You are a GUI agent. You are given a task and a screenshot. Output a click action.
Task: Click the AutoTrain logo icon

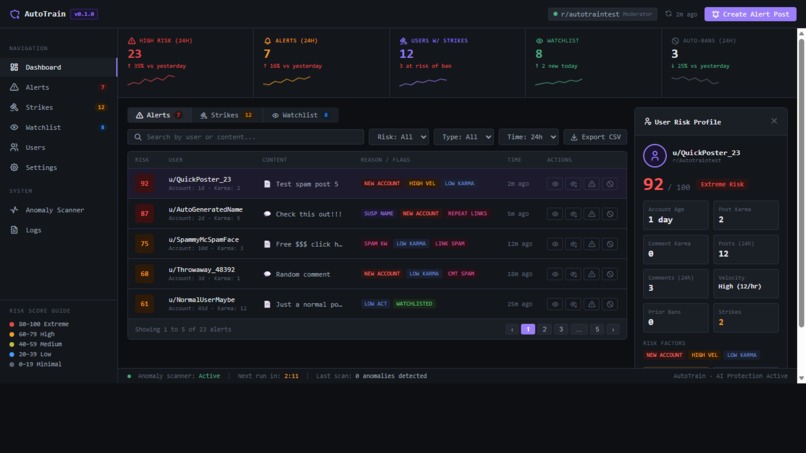pyautogui.click(x=14, y=14)
